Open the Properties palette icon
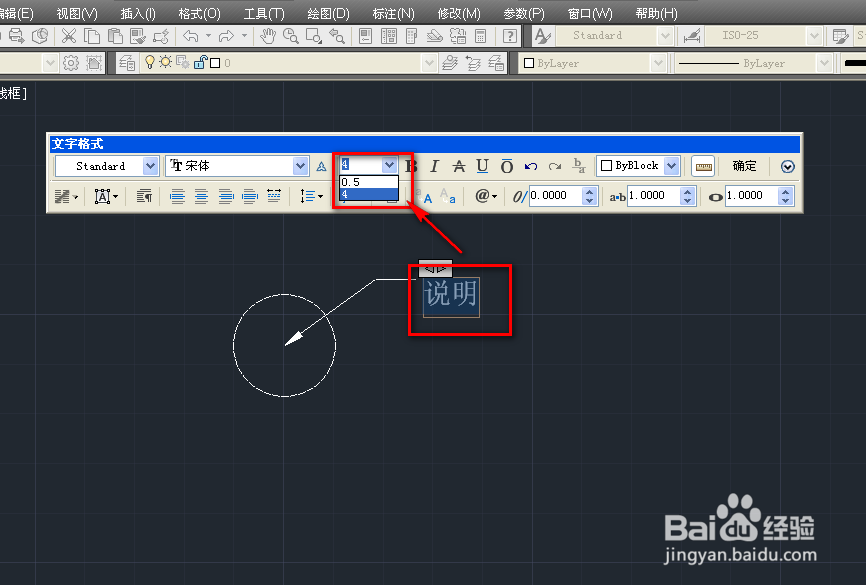Image resolution: width=866 pixels, height=585 pixels. [x=366, y=36]
